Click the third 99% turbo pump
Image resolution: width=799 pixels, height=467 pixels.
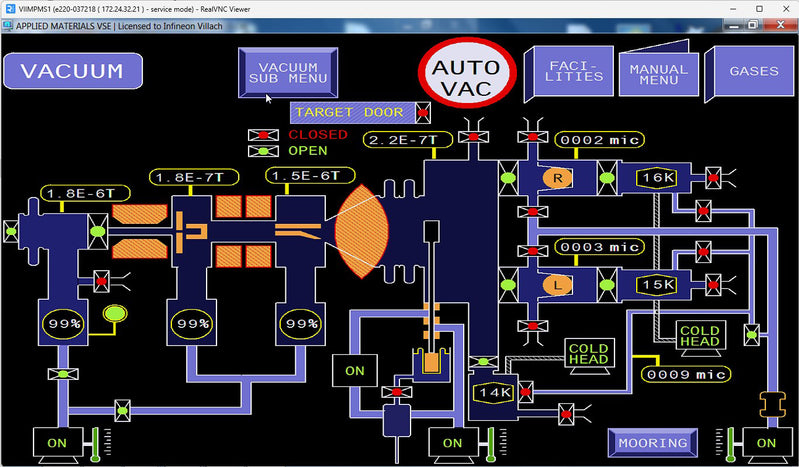301,323
